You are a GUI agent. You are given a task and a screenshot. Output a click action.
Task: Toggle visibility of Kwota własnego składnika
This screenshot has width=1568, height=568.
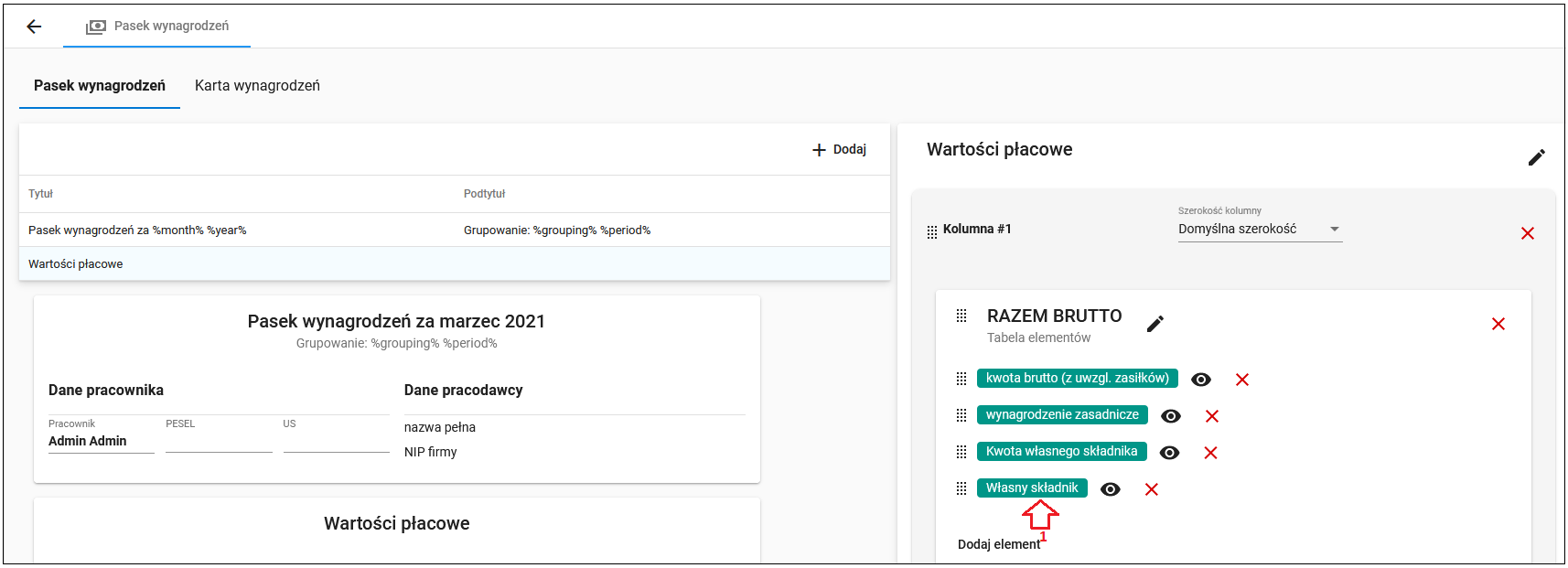(x=1170, y=453)
